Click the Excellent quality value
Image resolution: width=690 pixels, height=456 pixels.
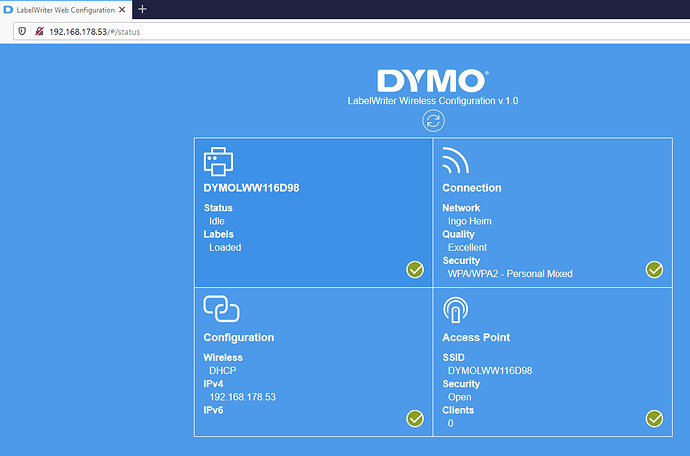(x=467, y=247)
